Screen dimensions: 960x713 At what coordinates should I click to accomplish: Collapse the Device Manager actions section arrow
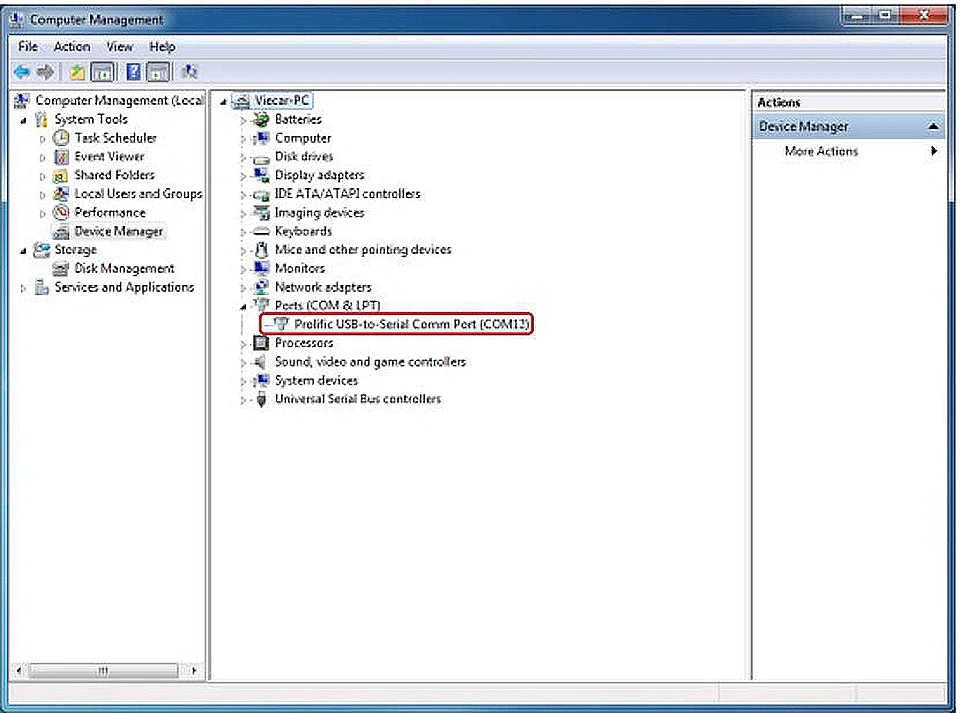(933, 126)
